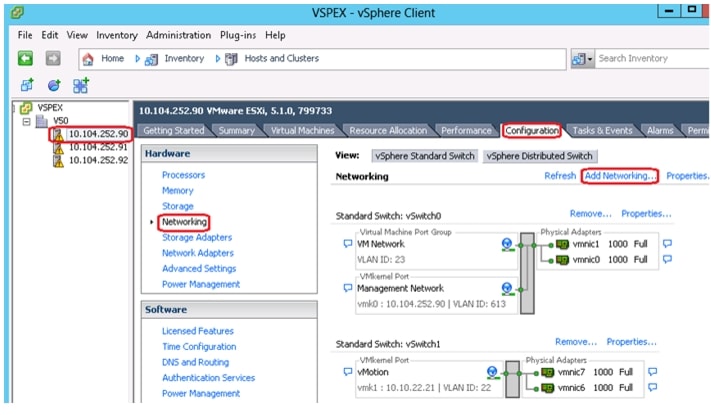Select vSphere Standard Switch view
The width and height of the screenshot is (711, 415).
click(424, 156)
